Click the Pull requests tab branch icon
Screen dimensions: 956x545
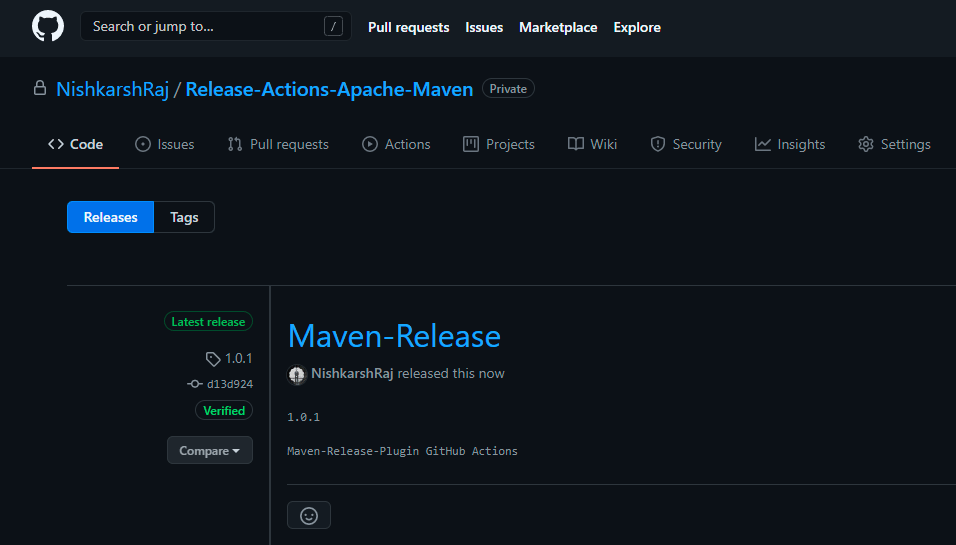click(x=235, y=144)
